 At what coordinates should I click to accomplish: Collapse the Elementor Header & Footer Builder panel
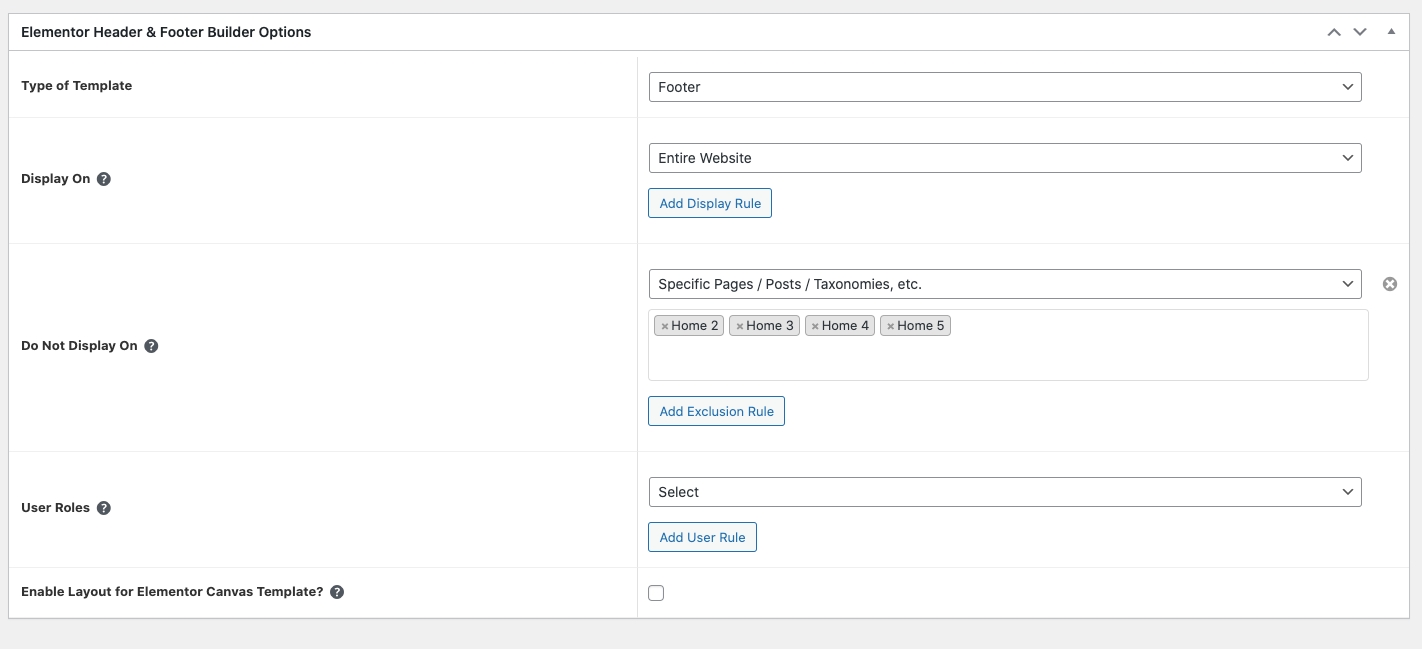(1391, 32)
